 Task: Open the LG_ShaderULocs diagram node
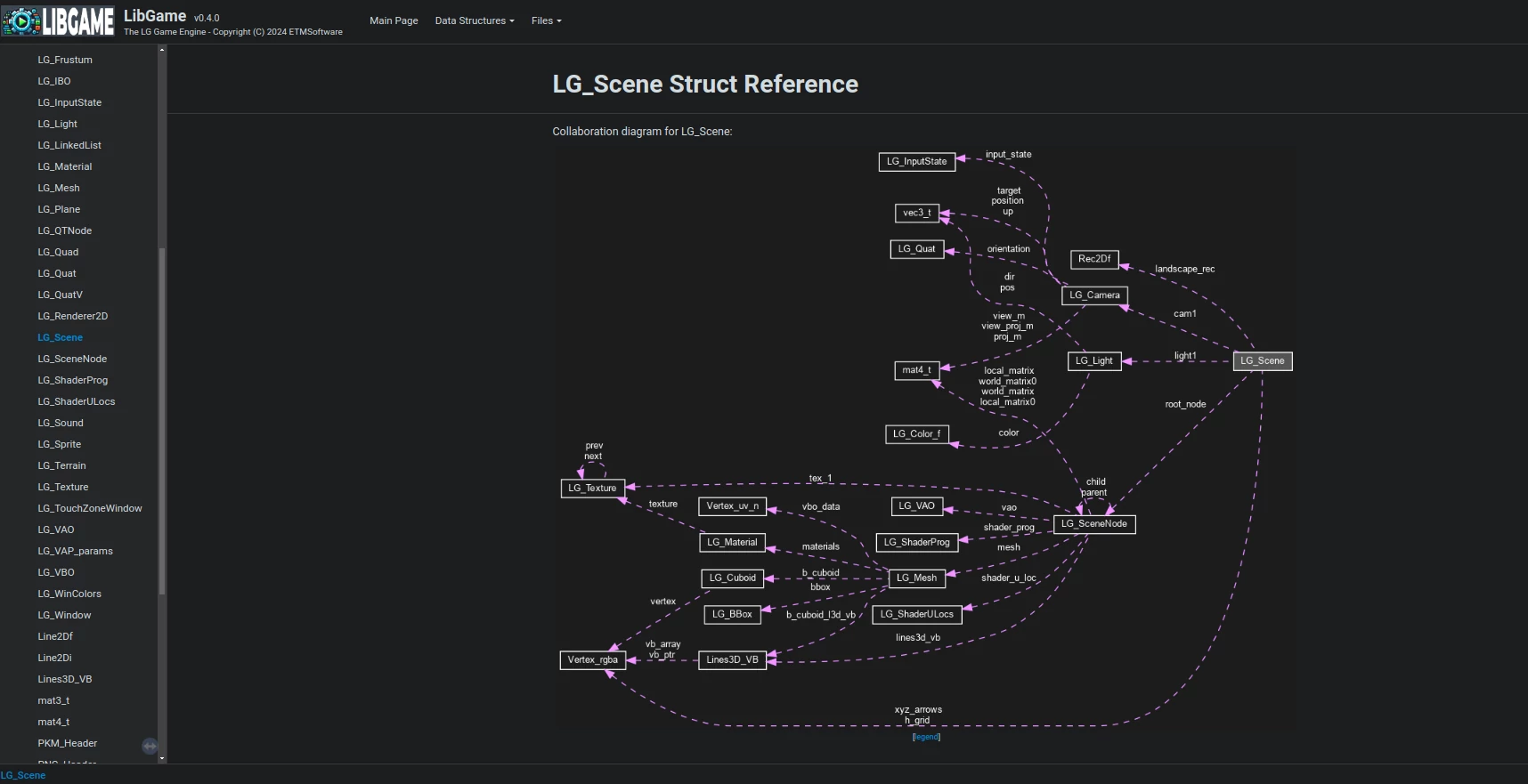pos(916,615)
